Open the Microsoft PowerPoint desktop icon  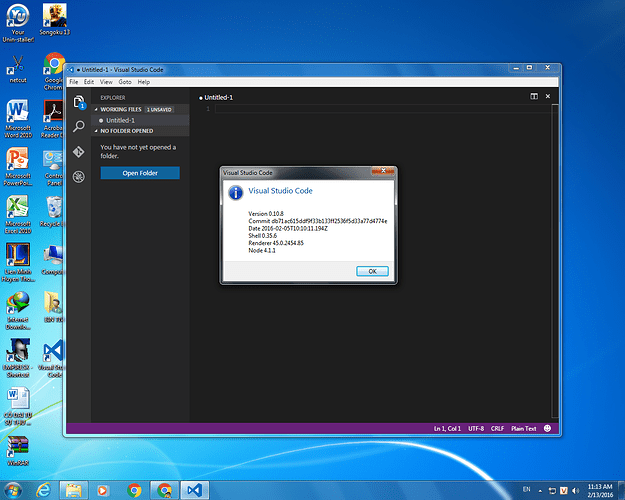(18, 166)
